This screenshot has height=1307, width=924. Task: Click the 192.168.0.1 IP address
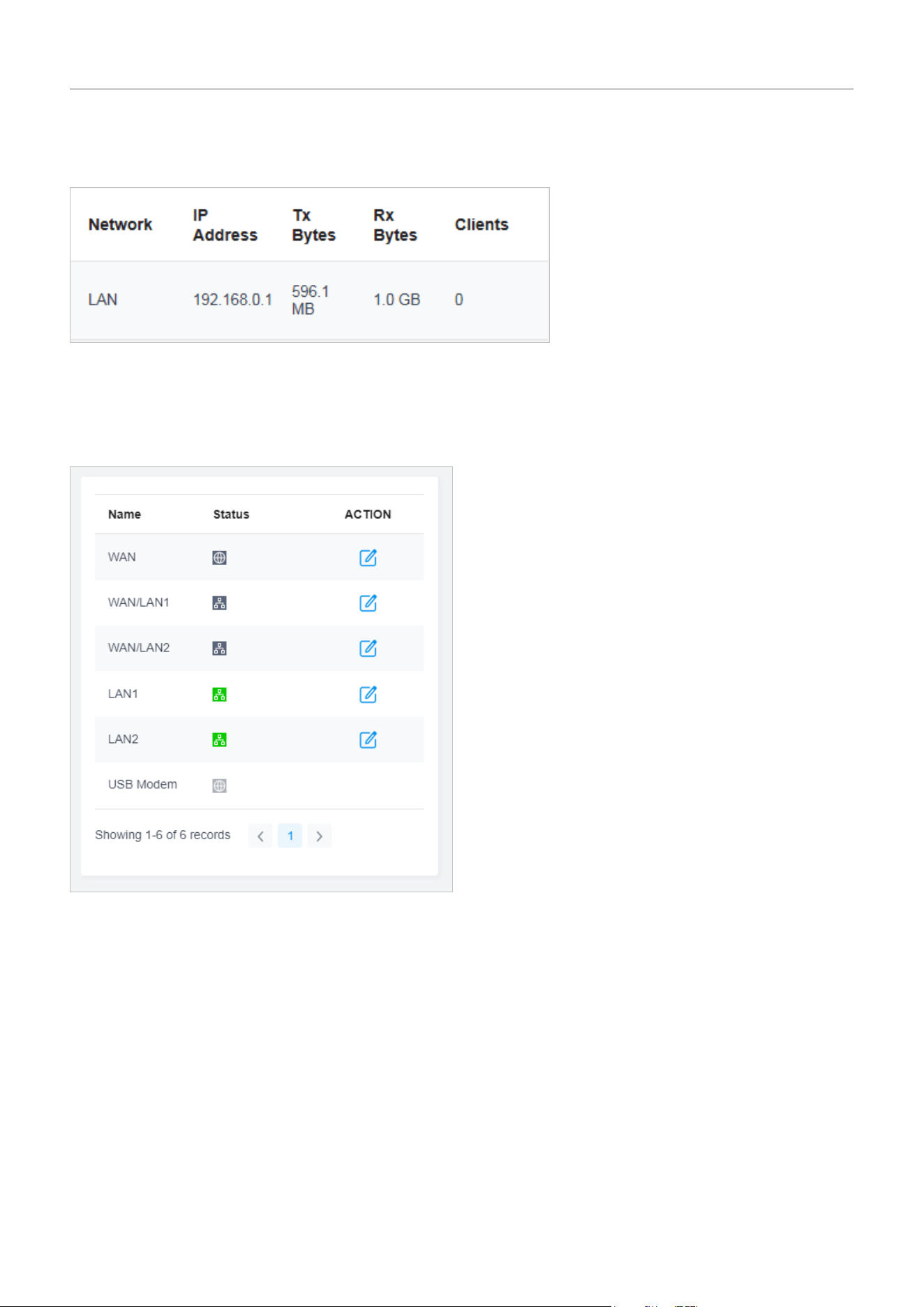pyautogui.click(x=232, y=300)
